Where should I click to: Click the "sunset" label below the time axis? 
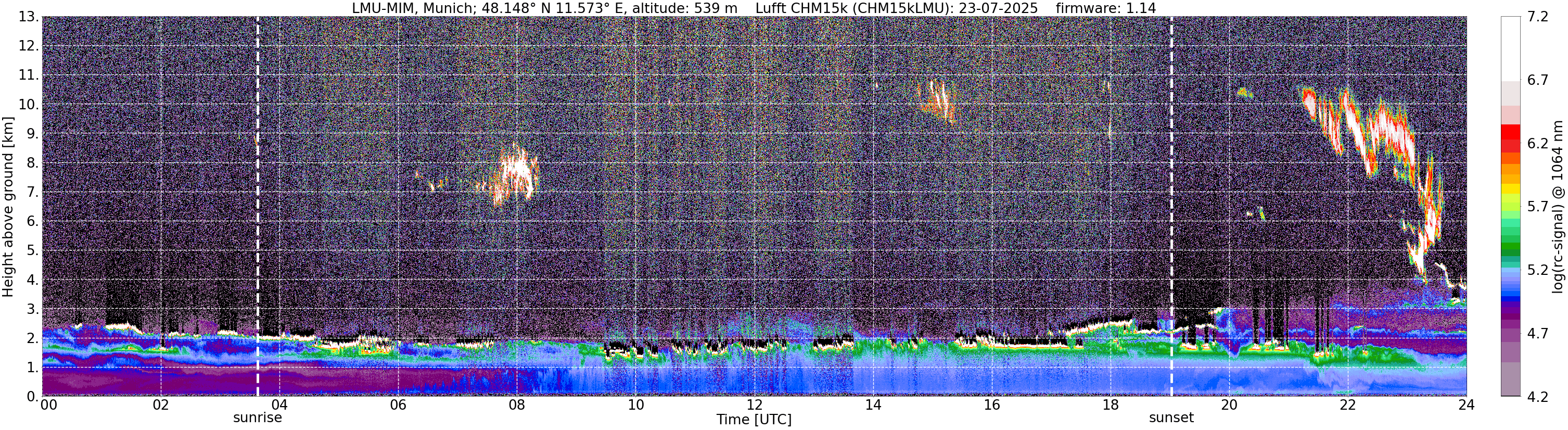coord(1171,418)
